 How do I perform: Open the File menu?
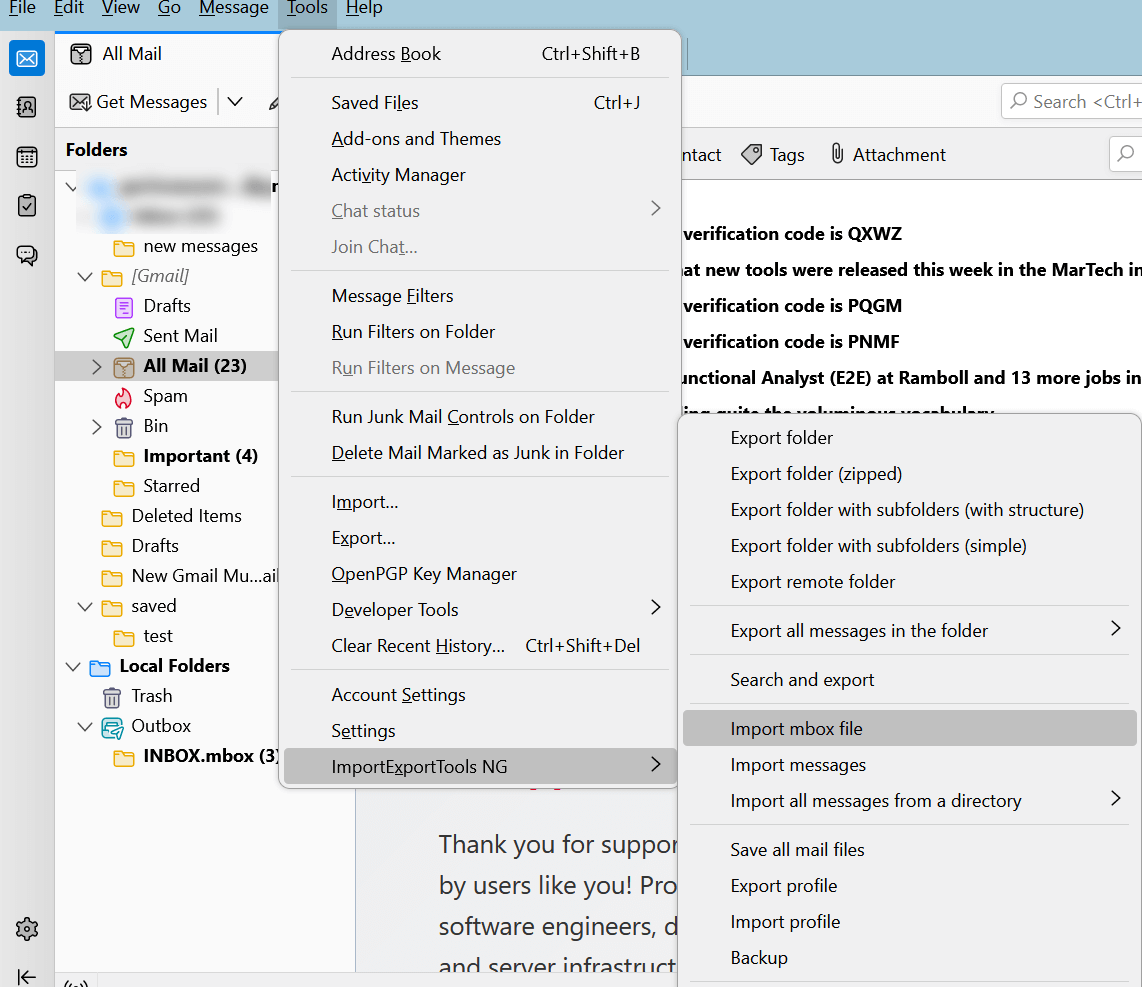tap(23, 9)
